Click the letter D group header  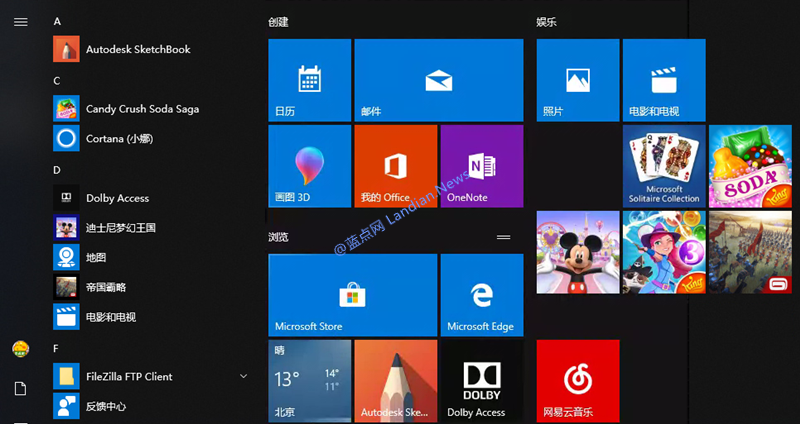coord(57,170)
